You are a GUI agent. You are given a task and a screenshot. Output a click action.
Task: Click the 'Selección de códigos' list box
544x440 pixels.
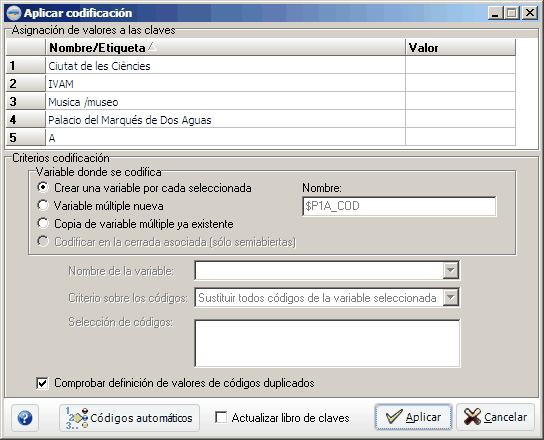coord(327,343)
